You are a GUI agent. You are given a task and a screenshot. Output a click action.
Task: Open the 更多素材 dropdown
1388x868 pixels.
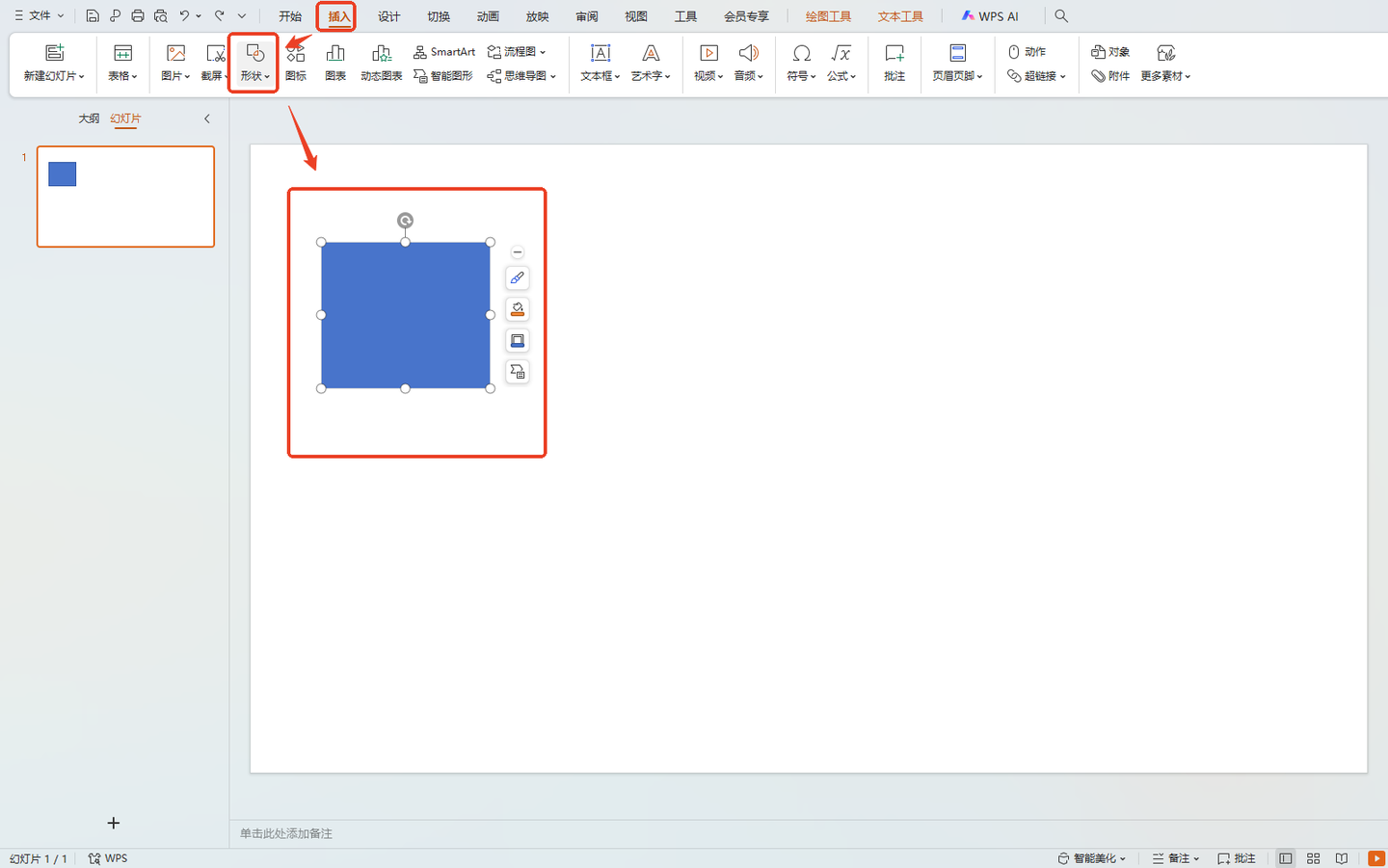(1165, 75)
